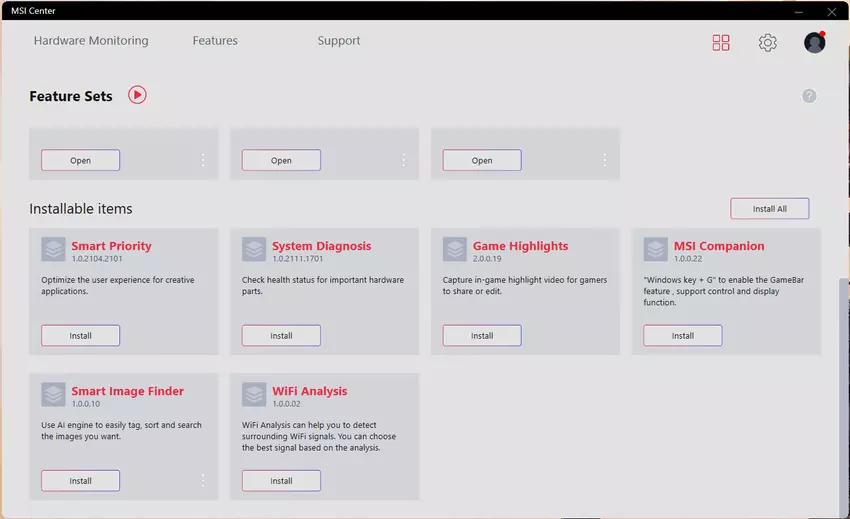Click the MSI Companion layered icon
Viewport: 850px width, 519px height.
pos(656,249)
